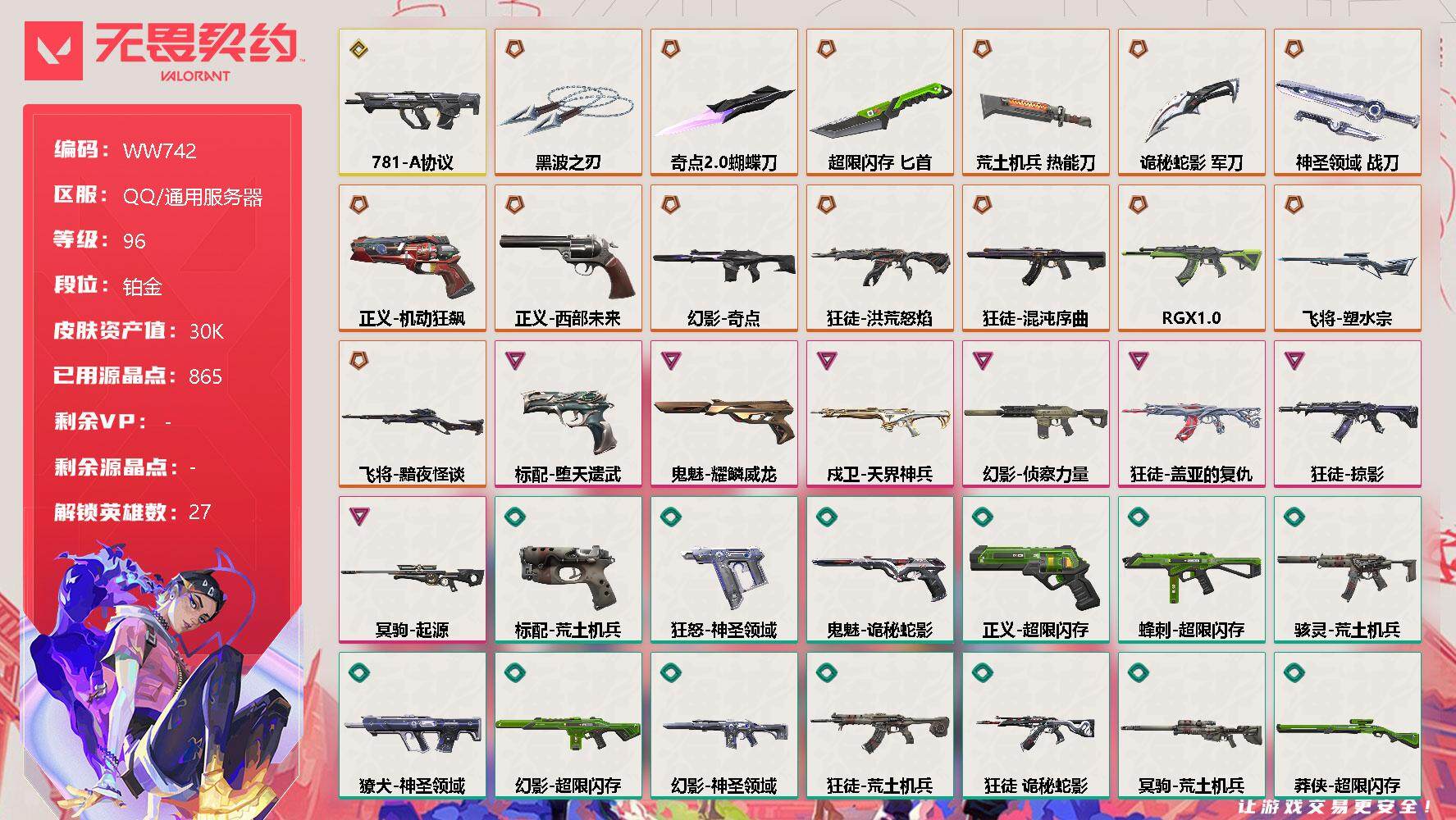The width and height of the screenshot is (1456, 820).
Task: Open the 獠犬-神圣领域 weapon skin
Action: (x=412, y=726)
